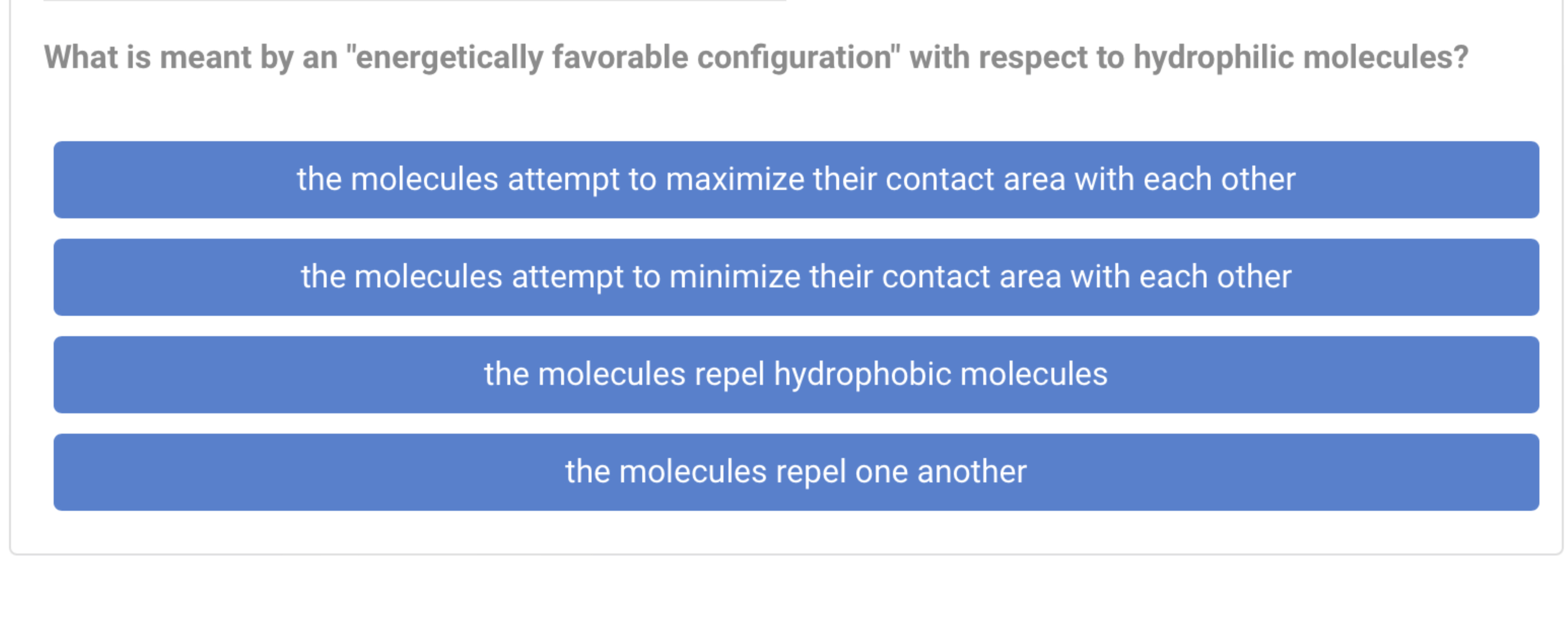Select answer "minimize their contact area with each other"
This screenshot has width=1568, height=621.
click(x=796, y=277)
